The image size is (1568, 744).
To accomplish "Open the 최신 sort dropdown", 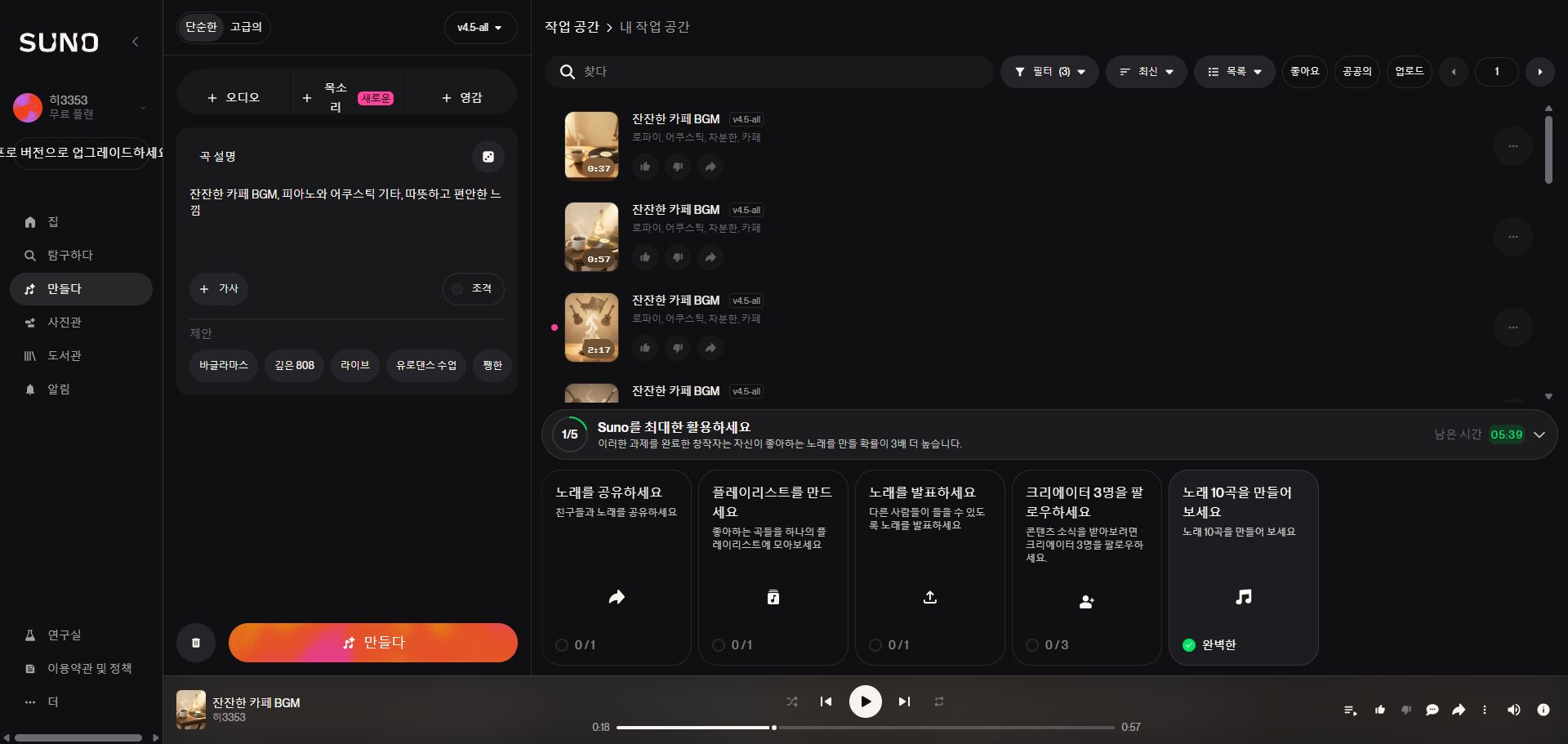I will click(1147, 72).
